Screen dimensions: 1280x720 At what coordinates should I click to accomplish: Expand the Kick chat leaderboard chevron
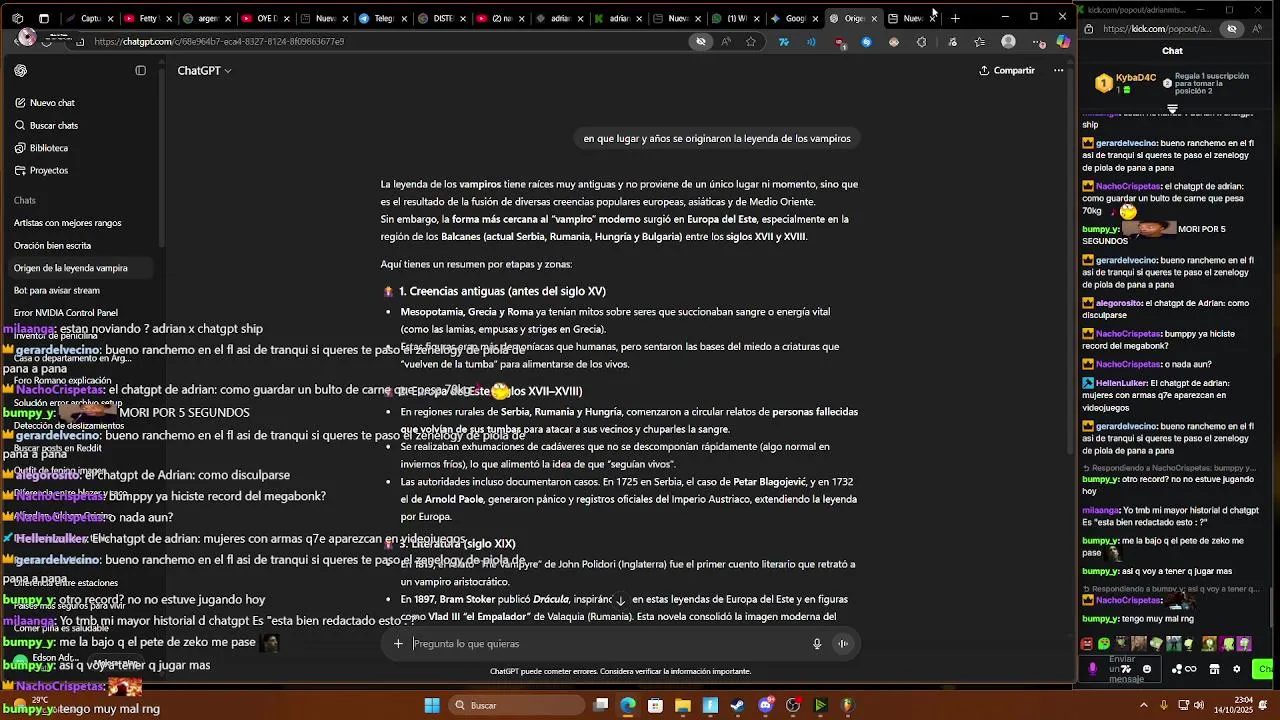(x=1172, y=108)
